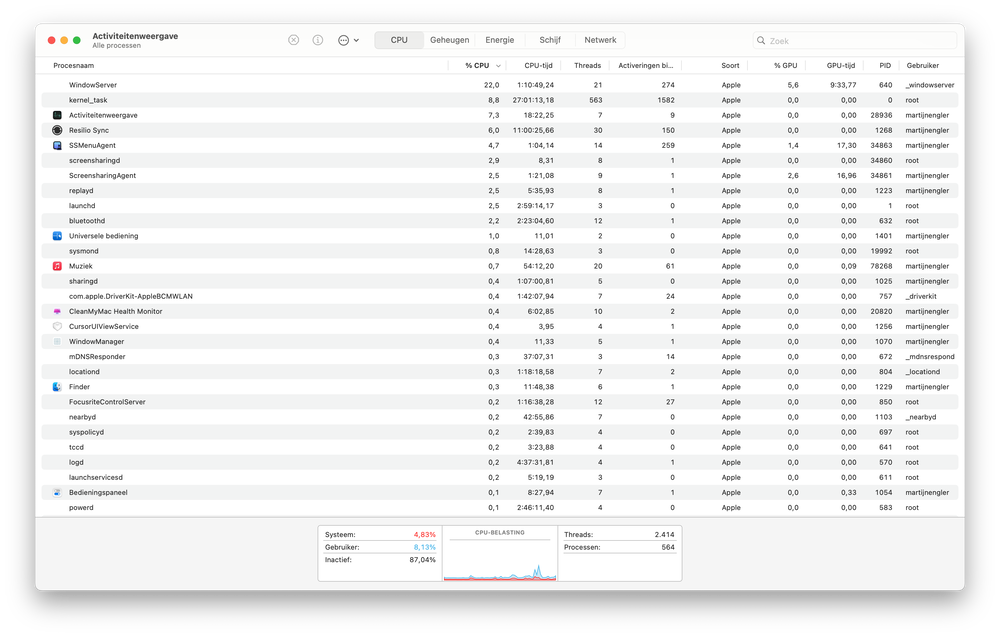Click into the Zoek search field
1000x637 pixels.
point(855,40)
